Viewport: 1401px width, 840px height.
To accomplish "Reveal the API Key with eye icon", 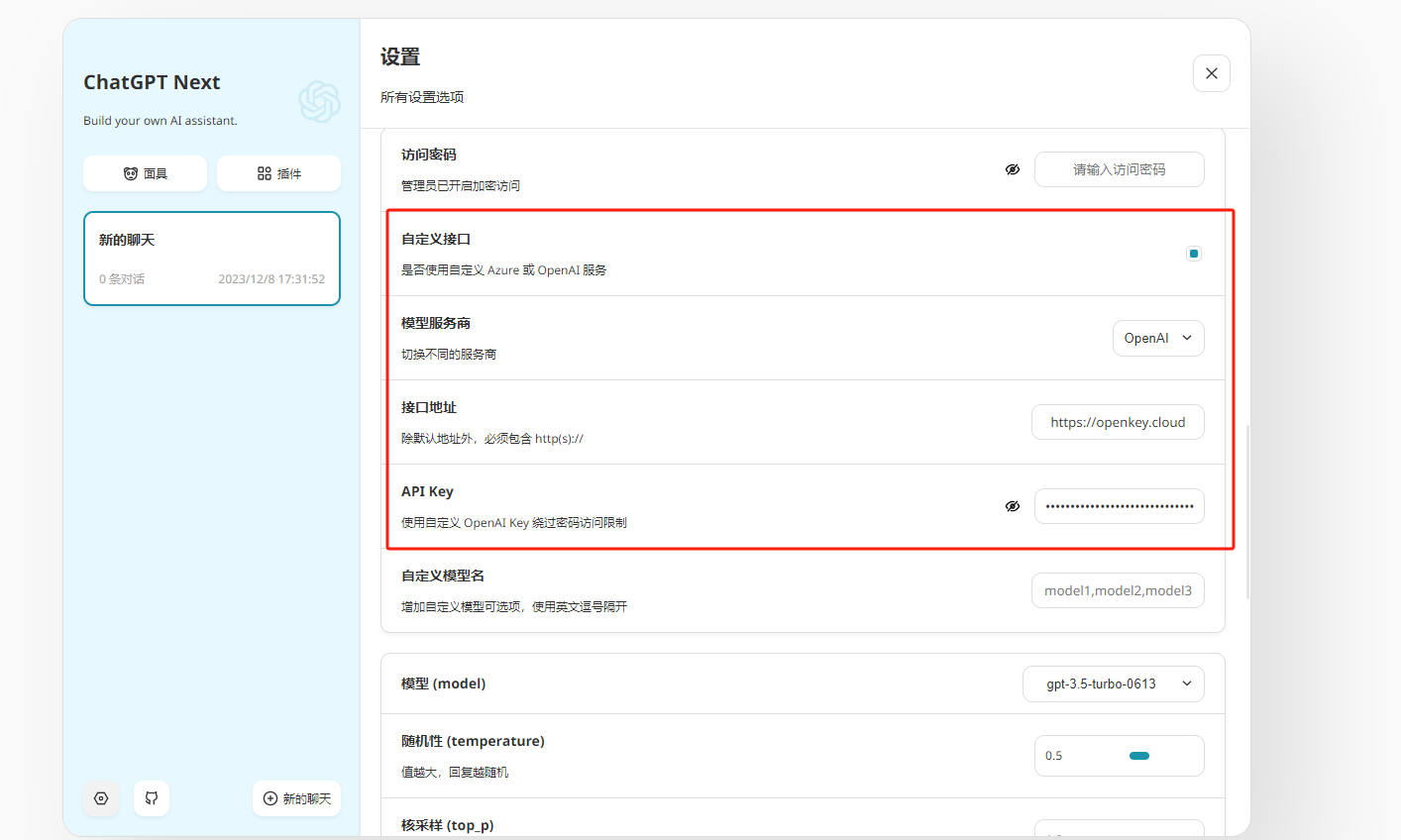I will (x=1013, y=506).
